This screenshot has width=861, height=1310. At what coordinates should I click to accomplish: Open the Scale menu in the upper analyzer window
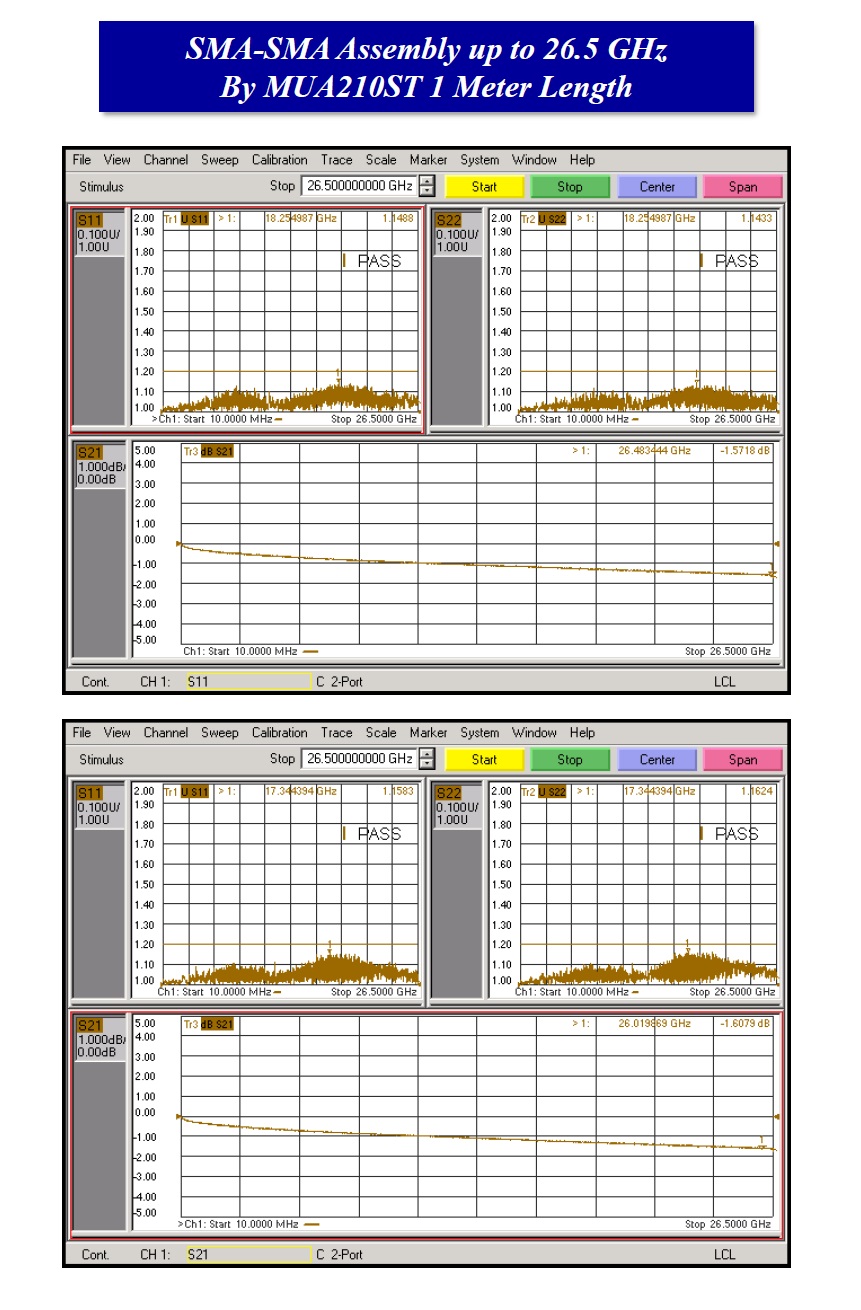(x=381, y=160)
